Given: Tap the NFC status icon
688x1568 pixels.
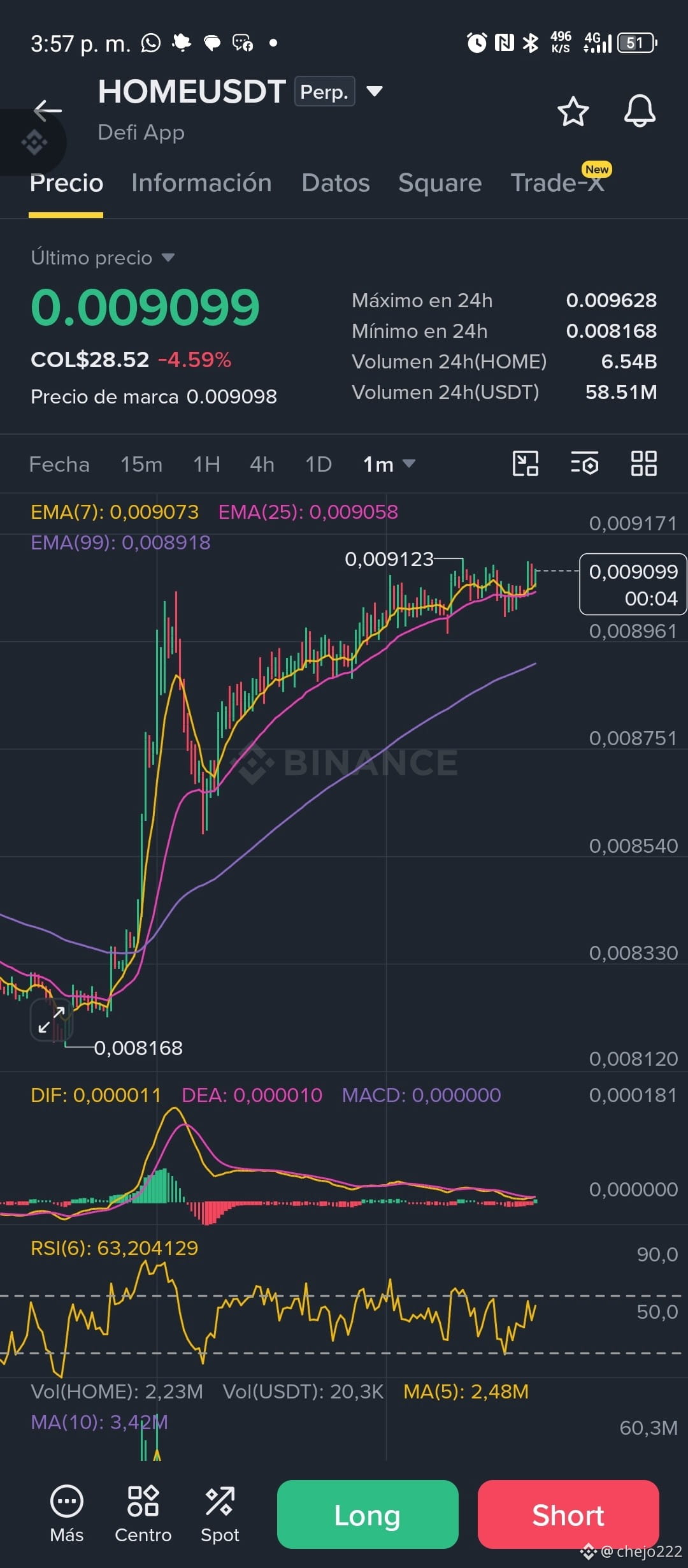Looking at the screenshot, I should pyautogui.click(x=504, y=43).
